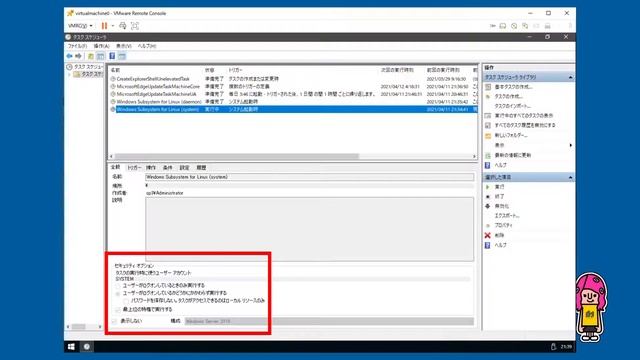Select radio ユーザーがログオンしているときのみ実行する
The image size is (640, 360).
click(118, 286)
